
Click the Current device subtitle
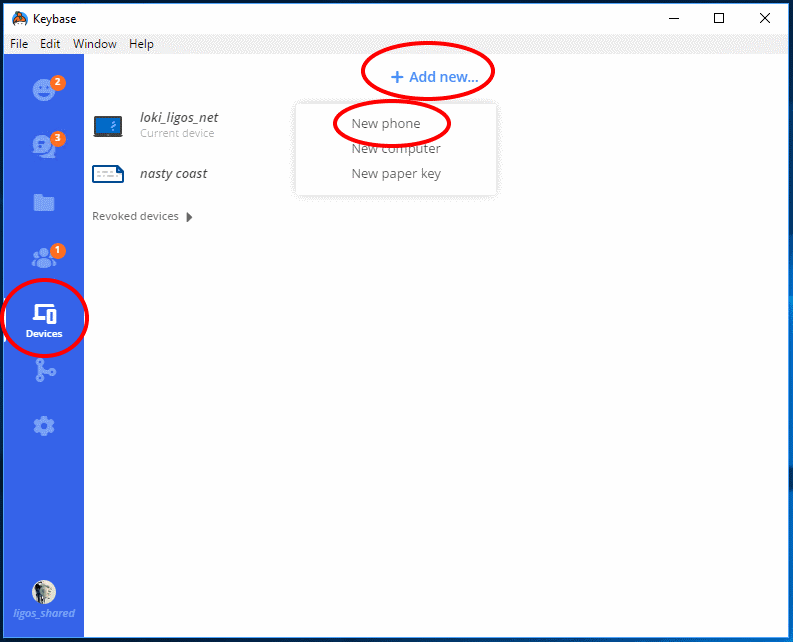[177, 133]
